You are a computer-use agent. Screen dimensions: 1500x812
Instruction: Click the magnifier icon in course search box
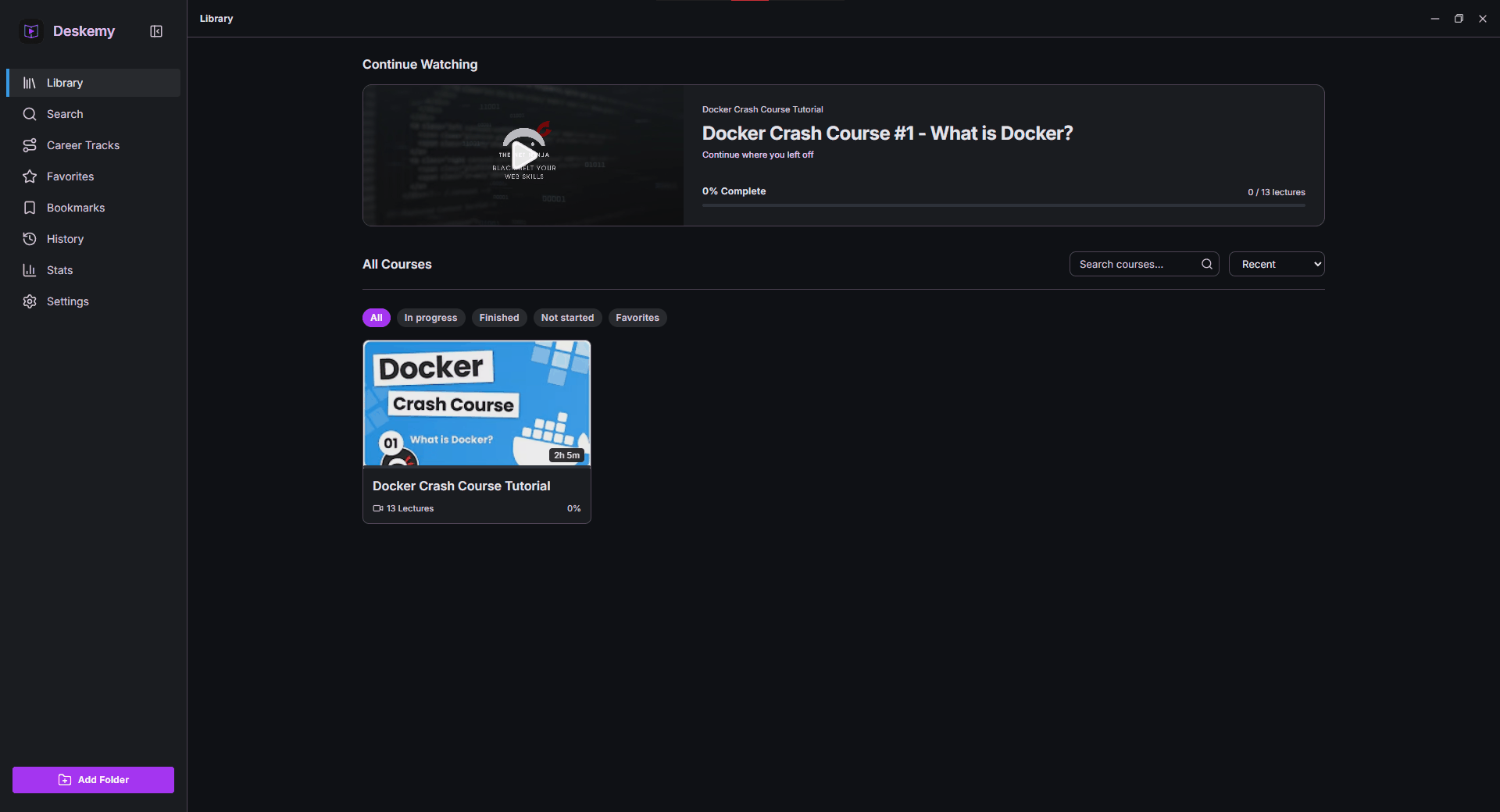tap(1207, 264)
